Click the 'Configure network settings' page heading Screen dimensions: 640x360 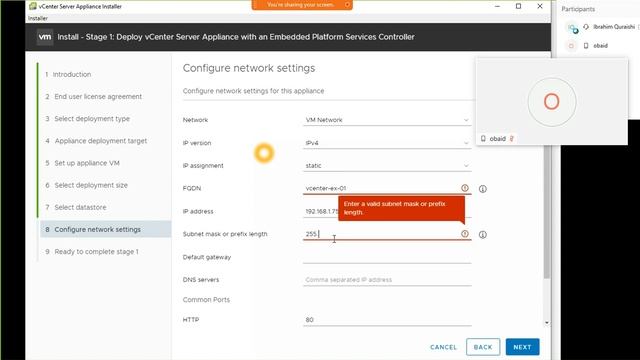[249, 68]
